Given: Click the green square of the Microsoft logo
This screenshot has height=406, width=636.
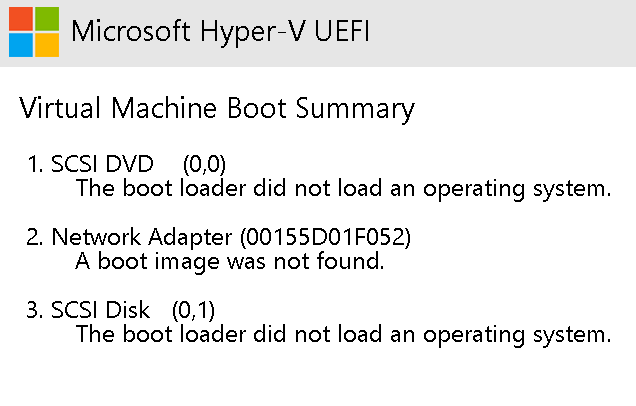Looking at the screenshot, I should click(46, 19).
